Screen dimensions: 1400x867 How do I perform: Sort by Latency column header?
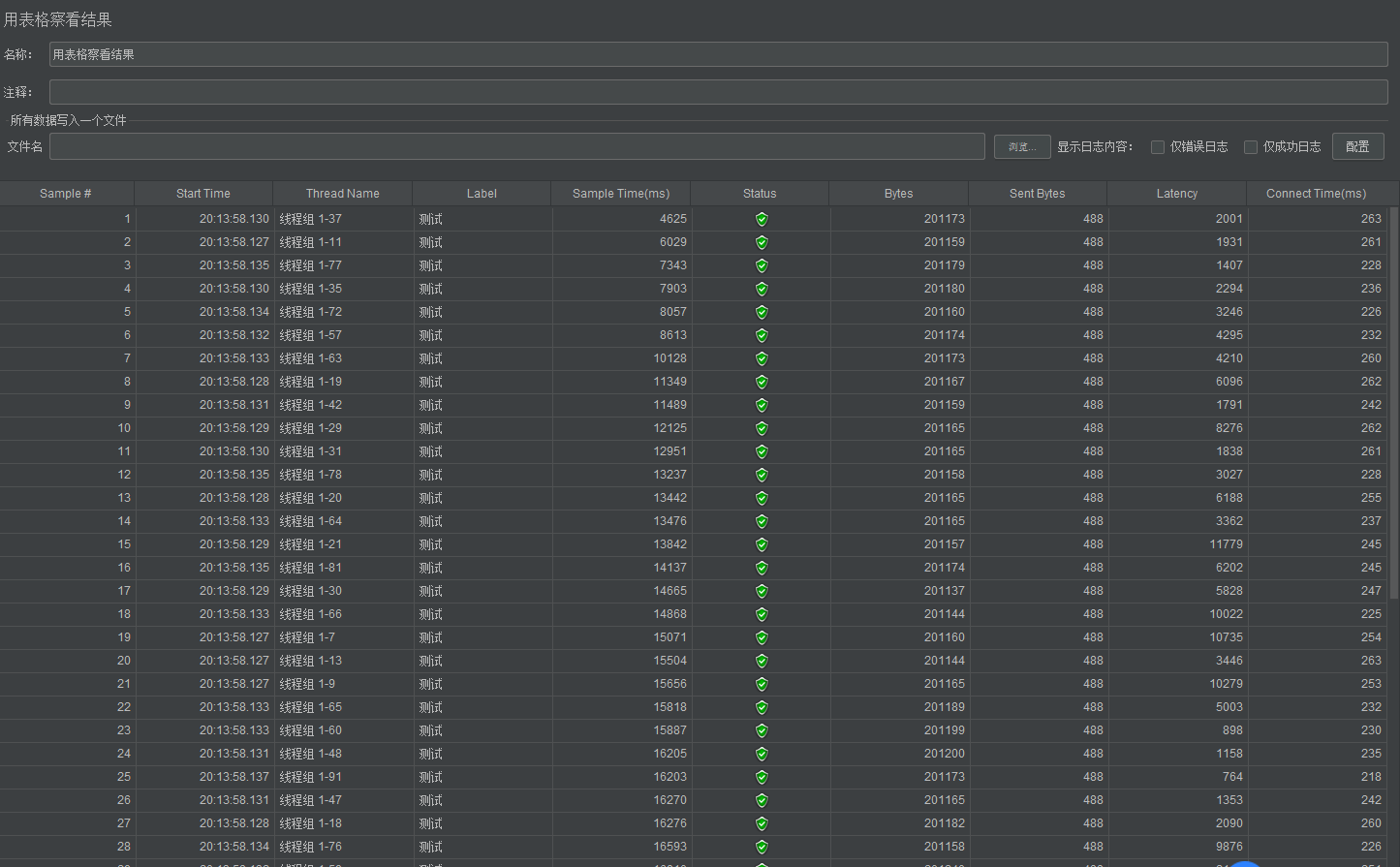point(1177,194)
